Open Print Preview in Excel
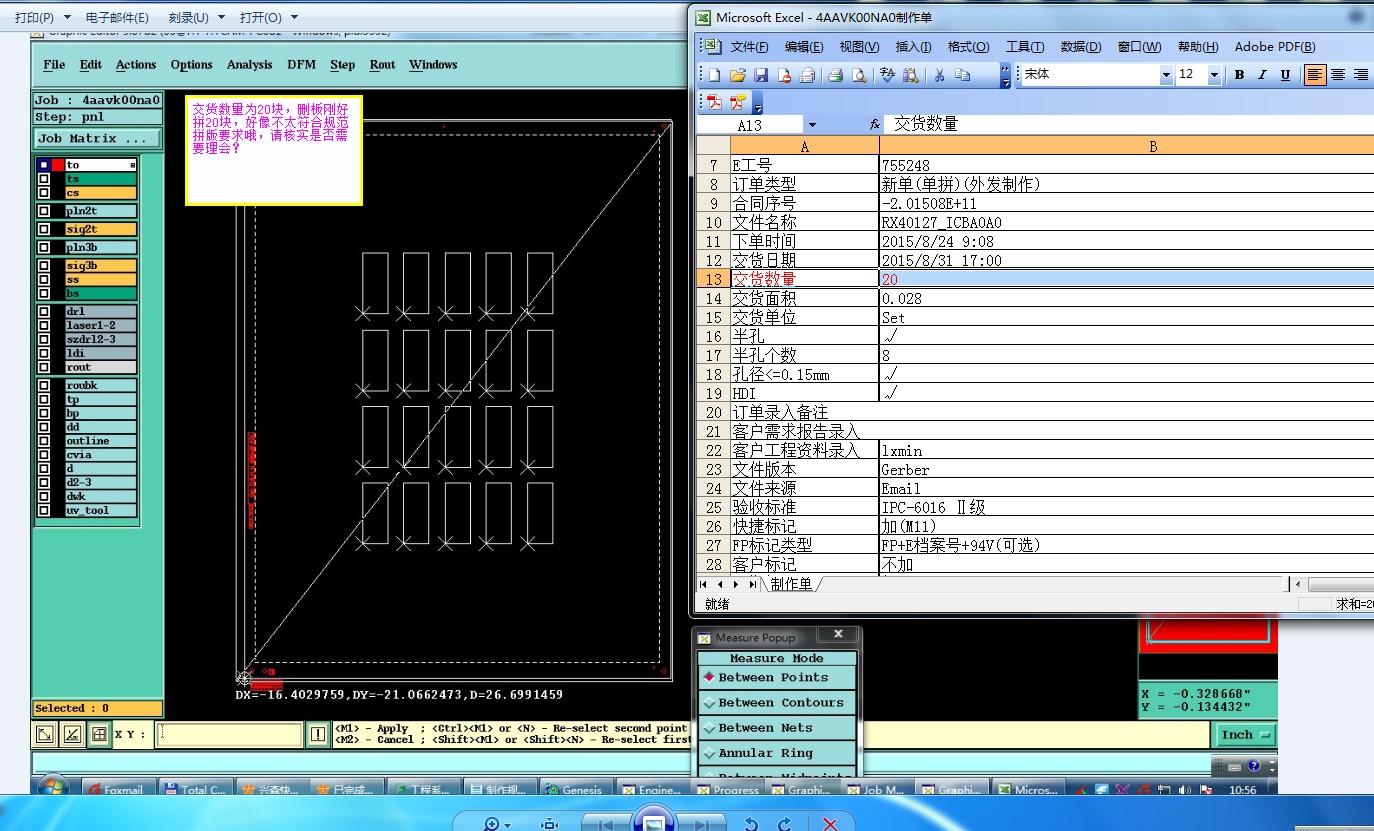Screen dimensions: 1374x831 coord(859,75)
